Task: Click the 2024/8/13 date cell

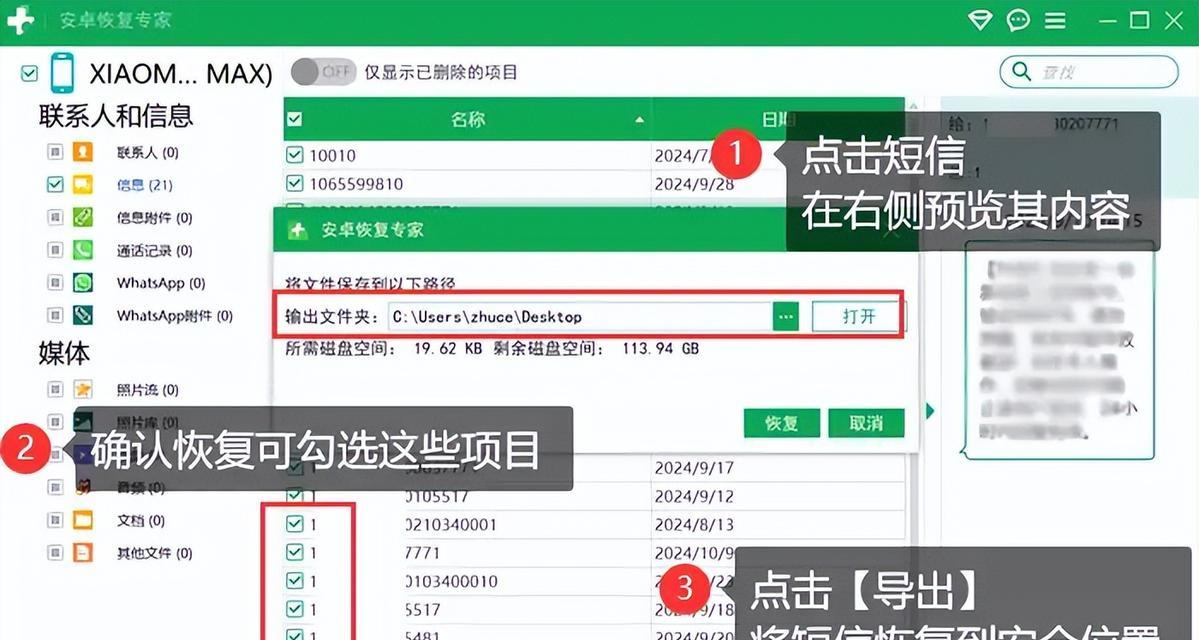Action: click(x=694, y=525)
